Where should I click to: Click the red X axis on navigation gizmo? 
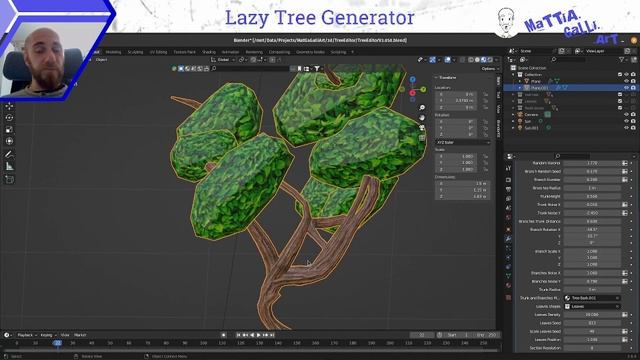[x=412, y=93]
